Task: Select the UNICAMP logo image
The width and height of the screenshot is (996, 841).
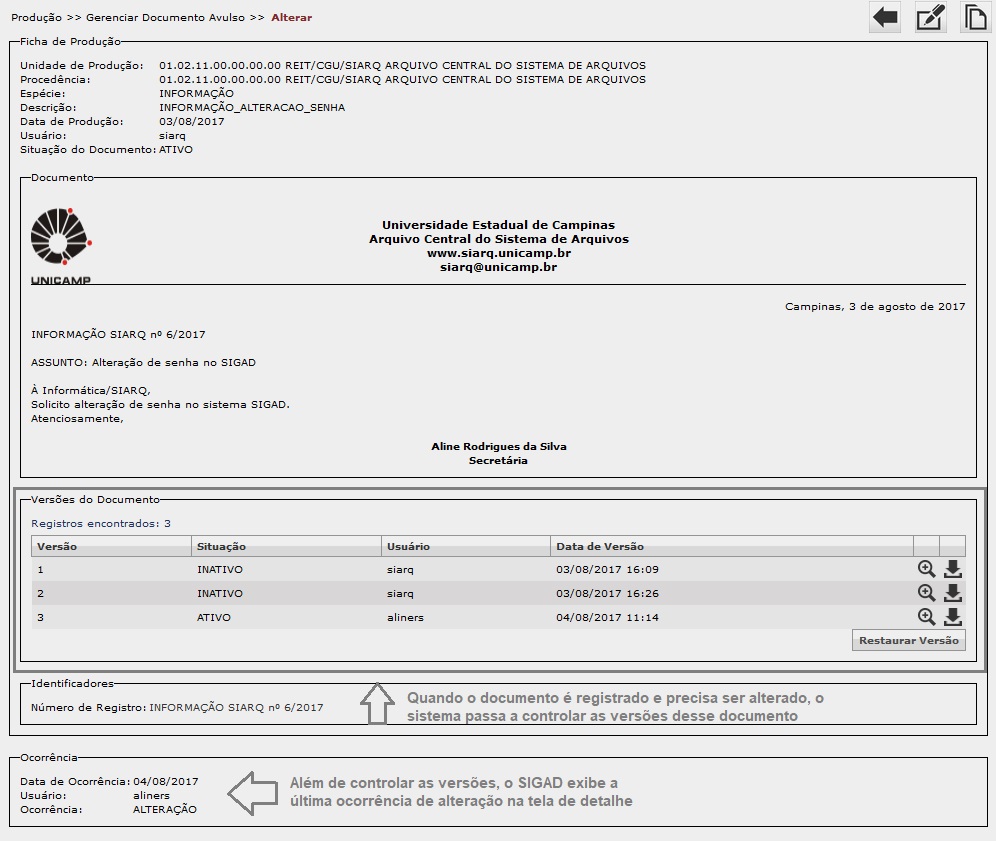Action: pyautogui.click(x=61, y=246)
